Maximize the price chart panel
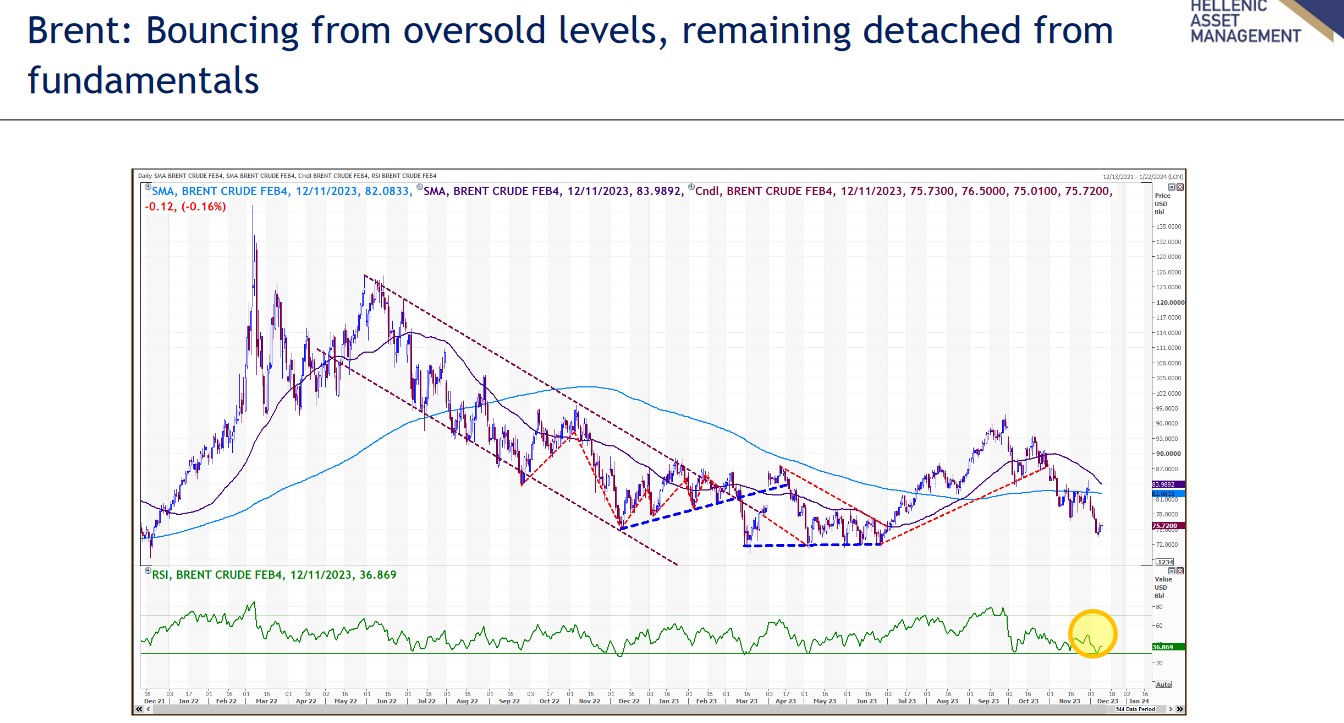Screen dimensions: 1344x723 coord(1174,187)
